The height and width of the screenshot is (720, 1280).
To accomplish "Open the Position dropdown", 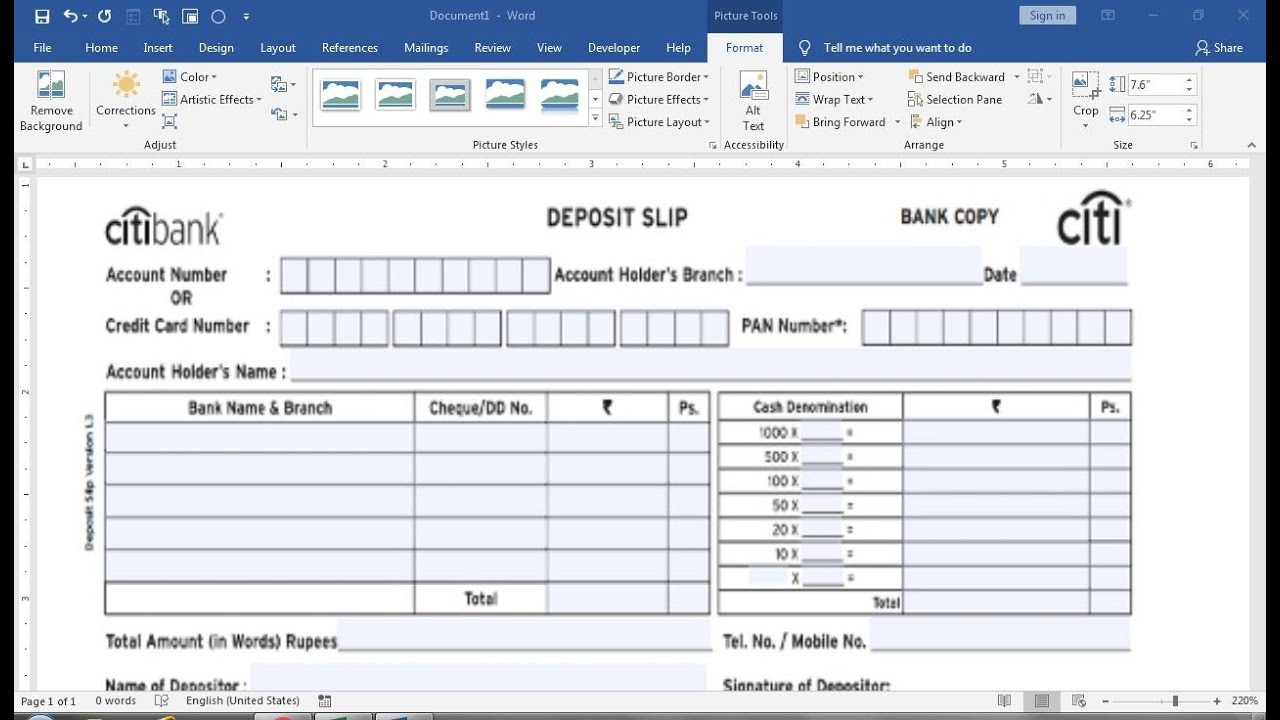I will point(830,77).
